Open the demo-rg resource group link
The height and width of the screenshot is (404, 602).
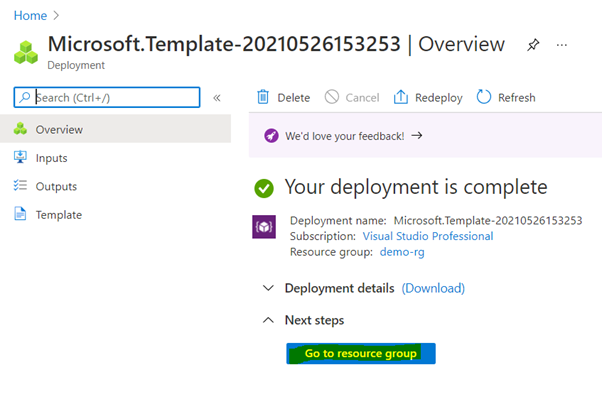(x=402, y=252)
